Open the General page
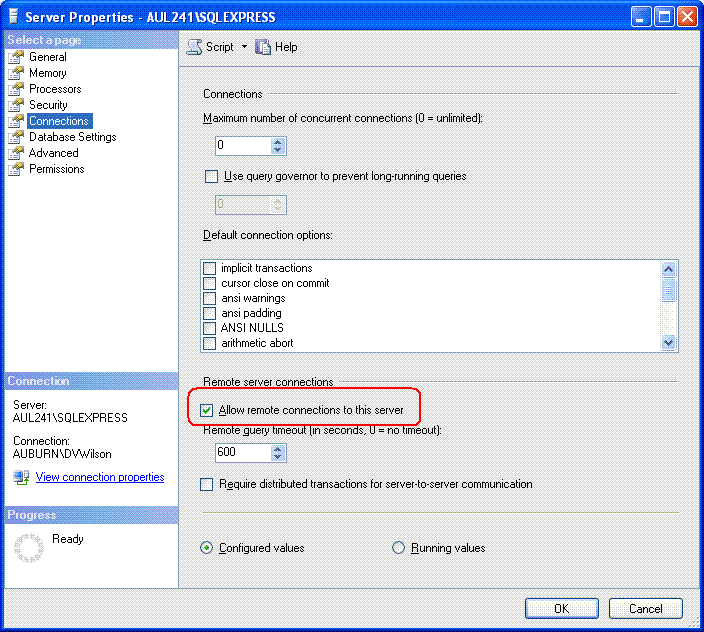The width and height of the screenshot is (704, 632). point(48,57)
